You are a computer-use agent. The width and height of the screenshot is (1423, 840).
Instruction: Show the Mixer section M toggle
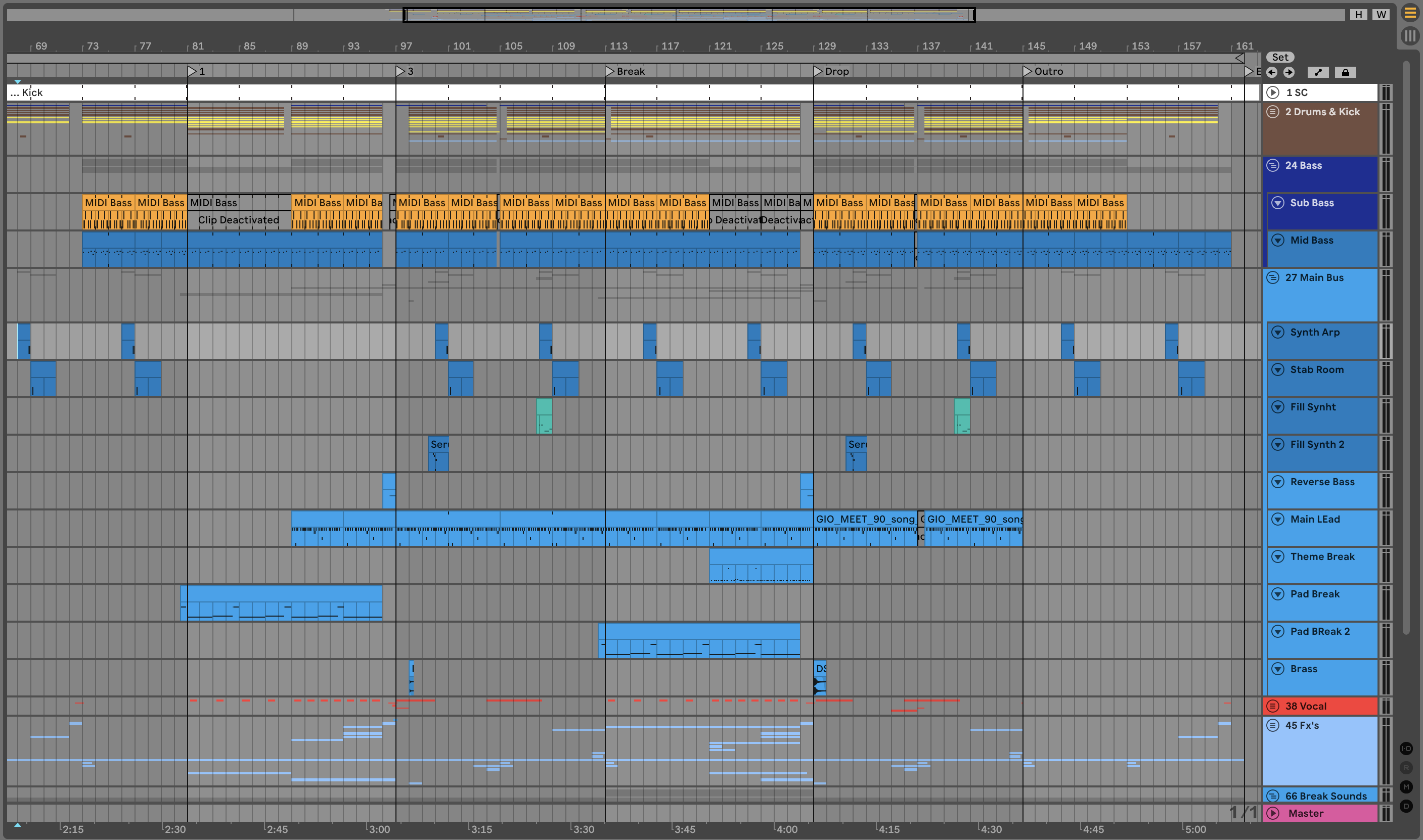point(1406,787)
